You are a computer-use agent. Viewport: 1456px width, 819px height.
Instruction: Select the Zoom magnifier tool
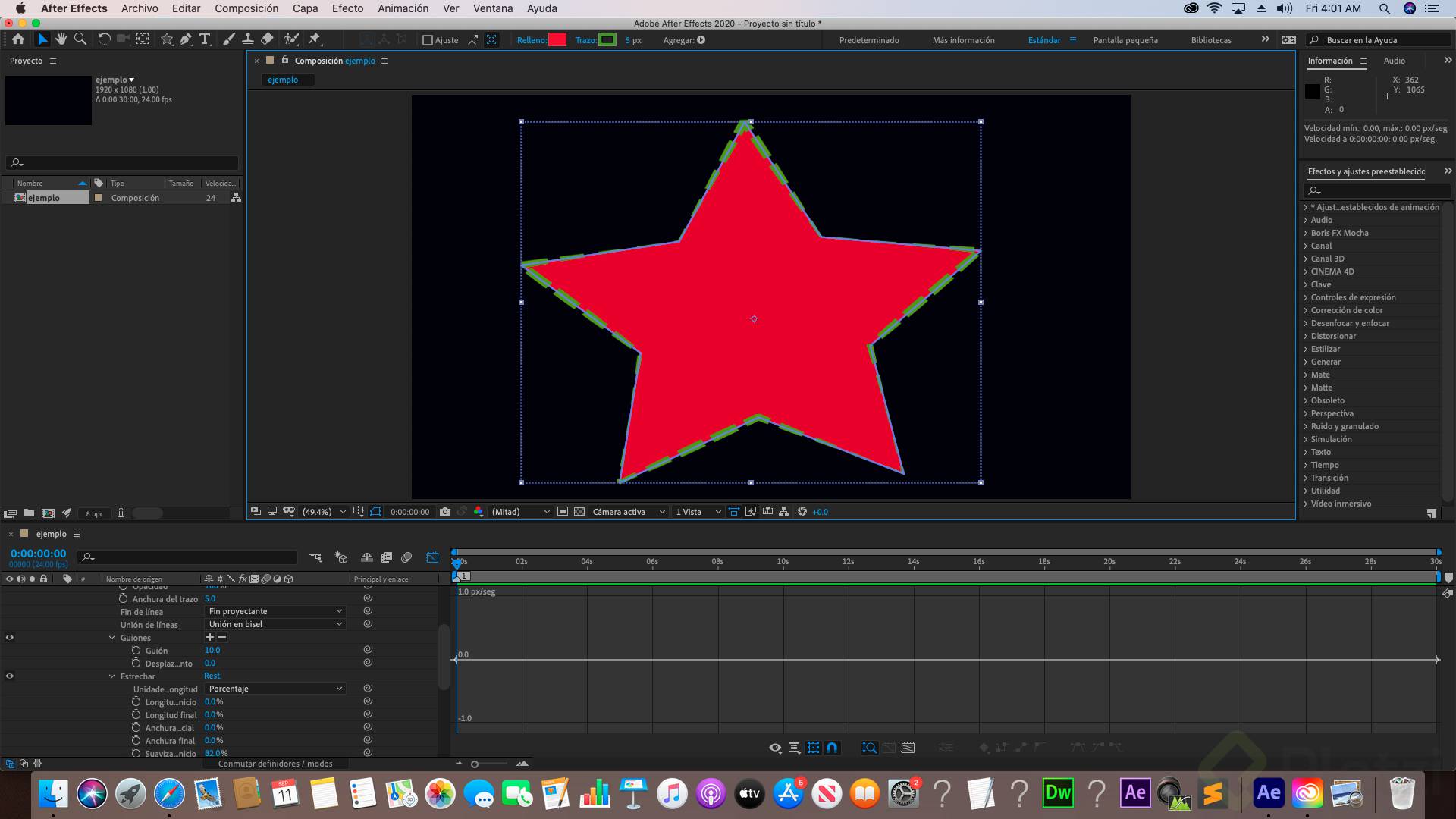[80, 39]
